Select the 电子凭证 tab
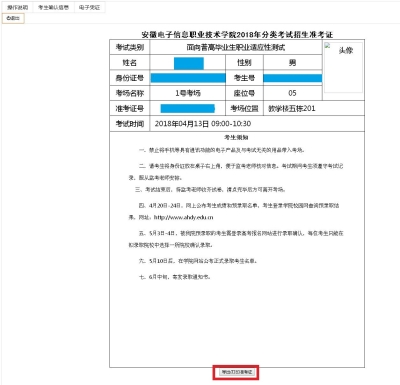This screenshot has height=385, width=400. click(x=89, y=7)
